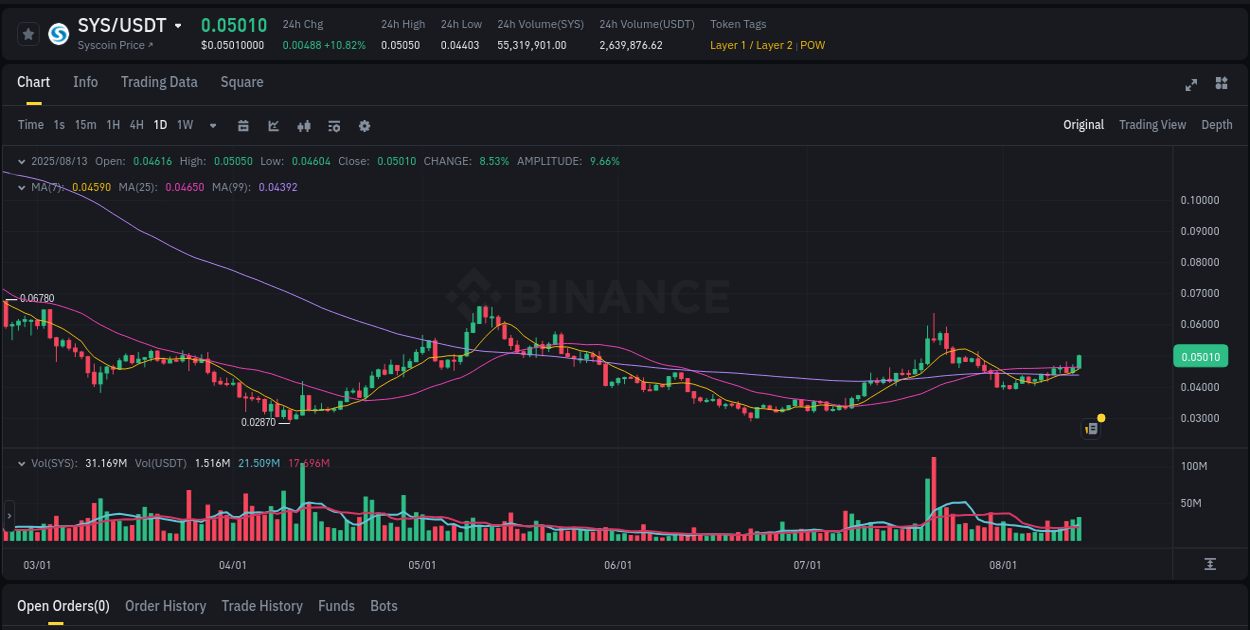Viewport: 1250px width, 630px height.
Task: Open the chart settings gear icon
Action: [364, 125]
